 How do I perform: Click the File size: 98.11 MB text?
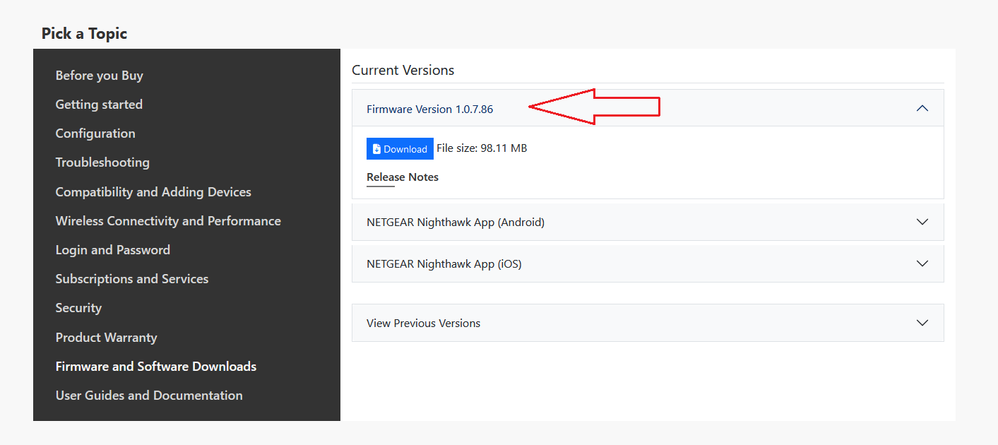pyautogui.click(x=482, y=148)
